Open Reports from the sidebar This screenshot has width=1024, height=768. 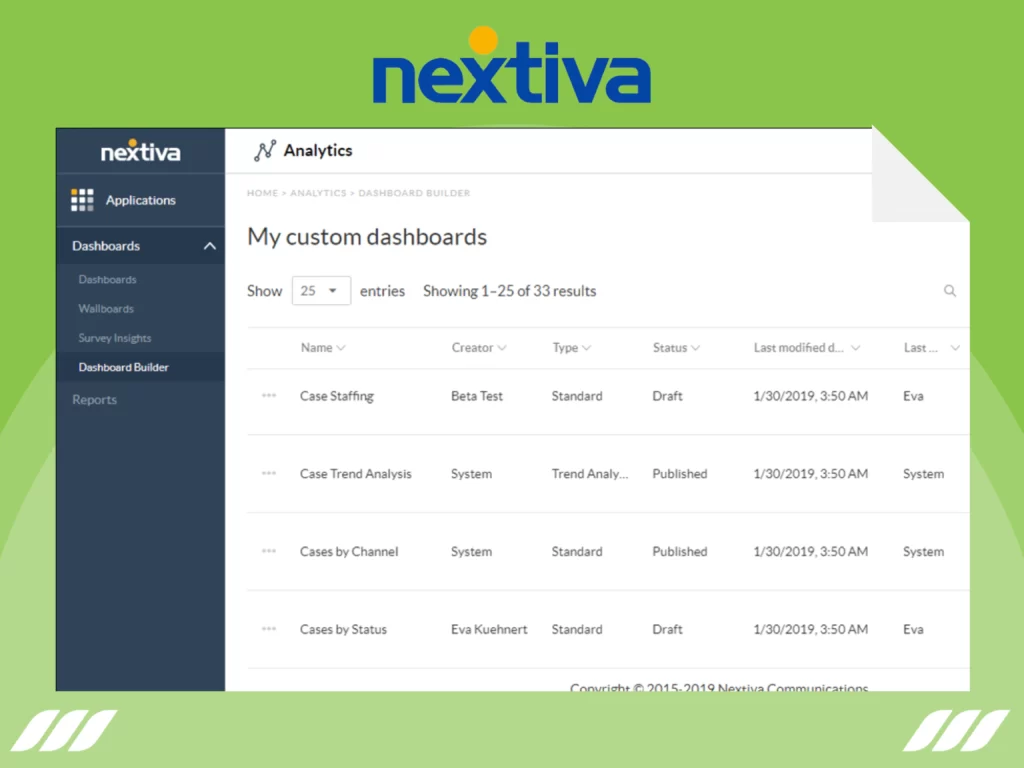(x=94, y=399)
